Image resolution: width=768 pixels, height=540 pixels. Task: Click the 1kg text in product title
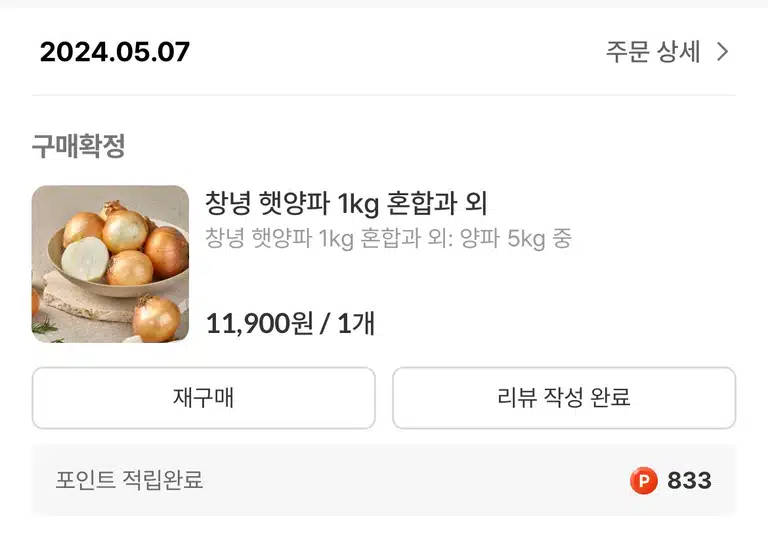coord(358,204)
